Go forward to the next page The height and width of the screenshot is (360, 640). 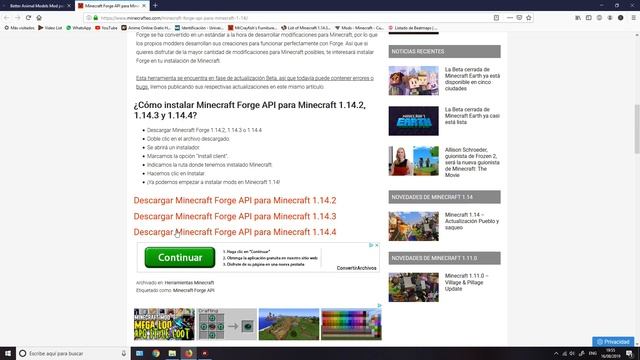point(18,18)
